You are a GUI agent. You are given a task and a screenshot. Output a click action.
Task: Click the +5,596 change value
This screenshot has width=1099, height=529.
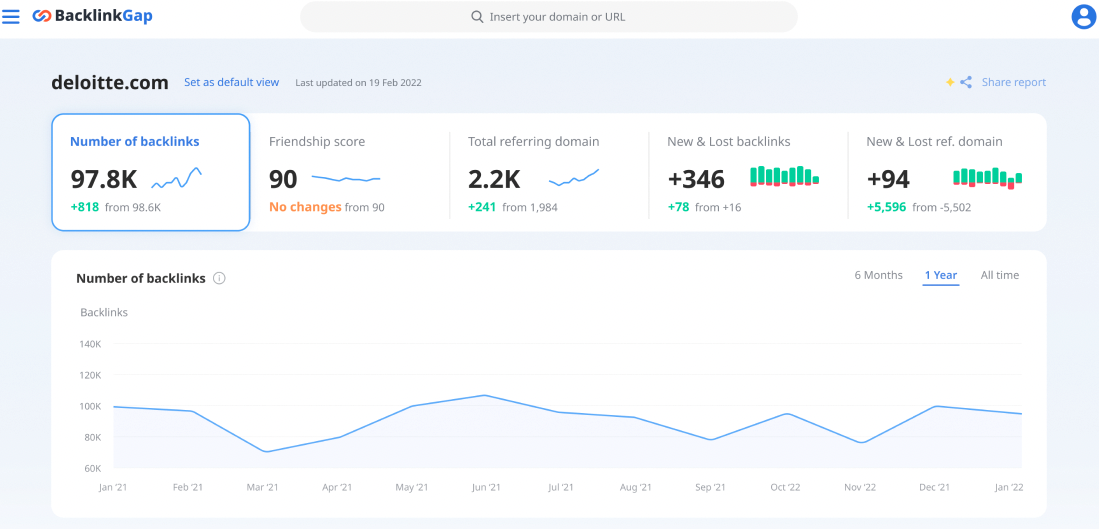click(x=886, y=207)
